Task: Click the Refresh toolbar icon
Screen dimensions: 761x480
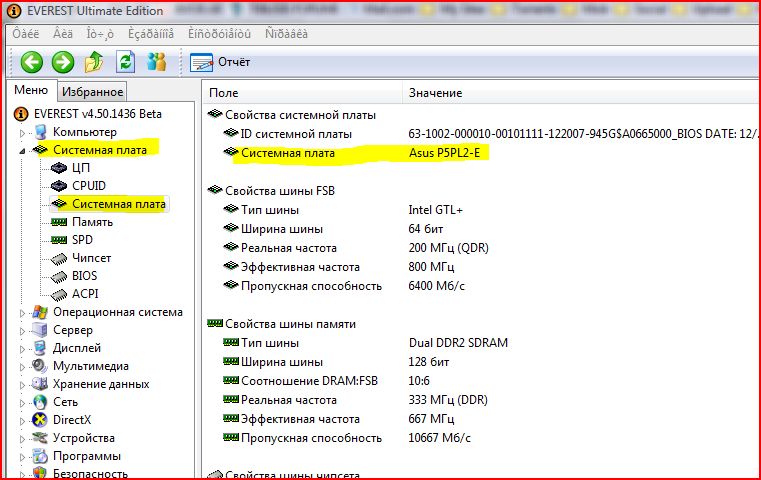Action: point(125,62)
